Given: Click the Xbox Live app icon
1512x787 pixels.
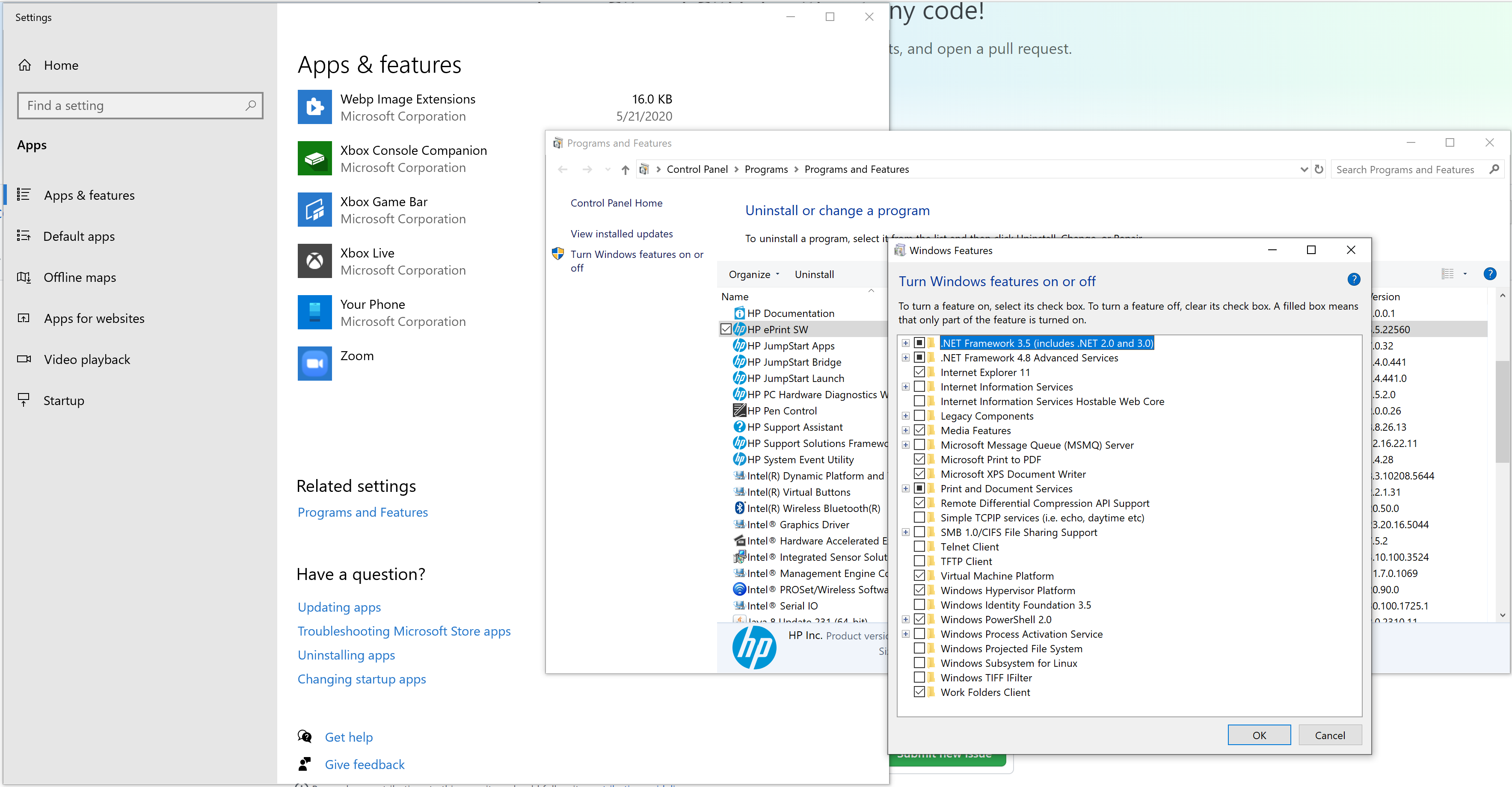Looking at the screenshot, I should (314, 261).
